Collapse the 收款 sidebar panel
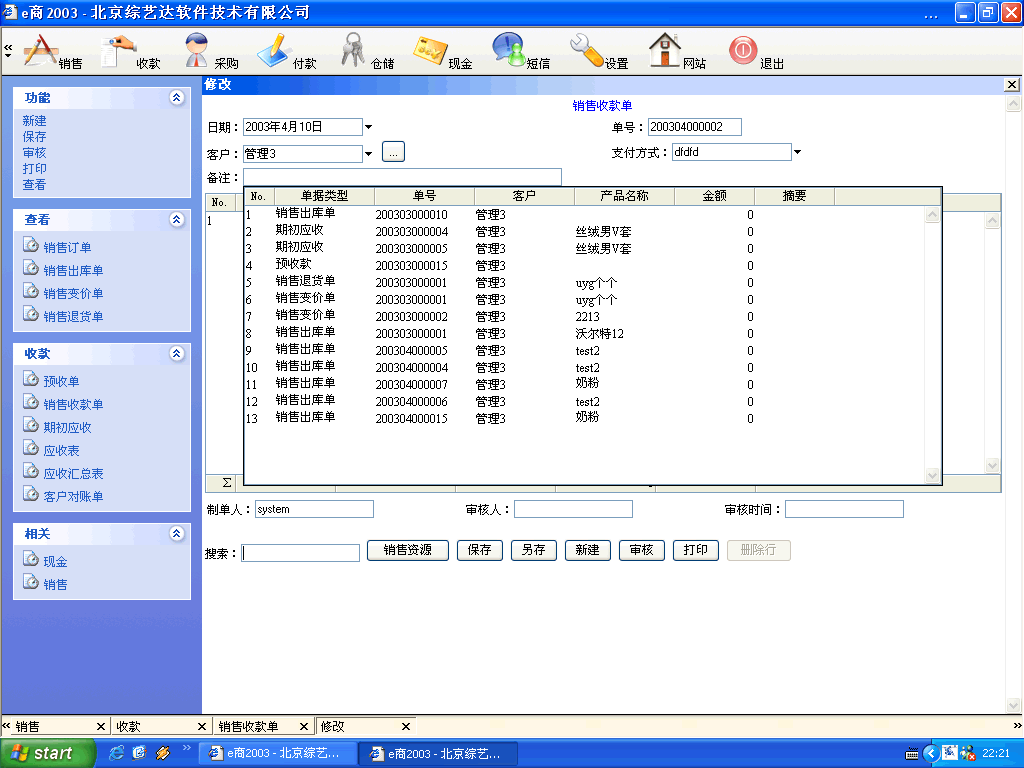Viewport: 1024px width, 768px height. (x=177, y=354)
